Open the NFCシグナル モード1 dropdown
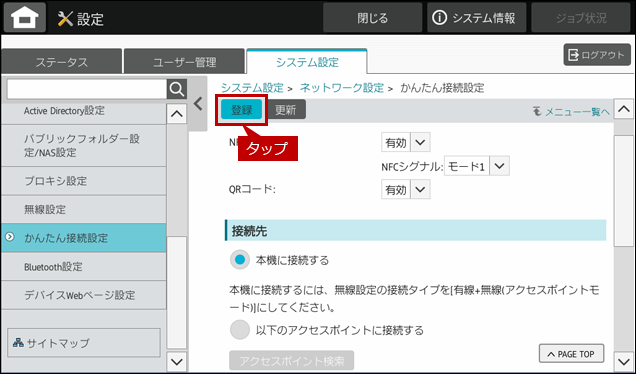 tap(477, 166)
